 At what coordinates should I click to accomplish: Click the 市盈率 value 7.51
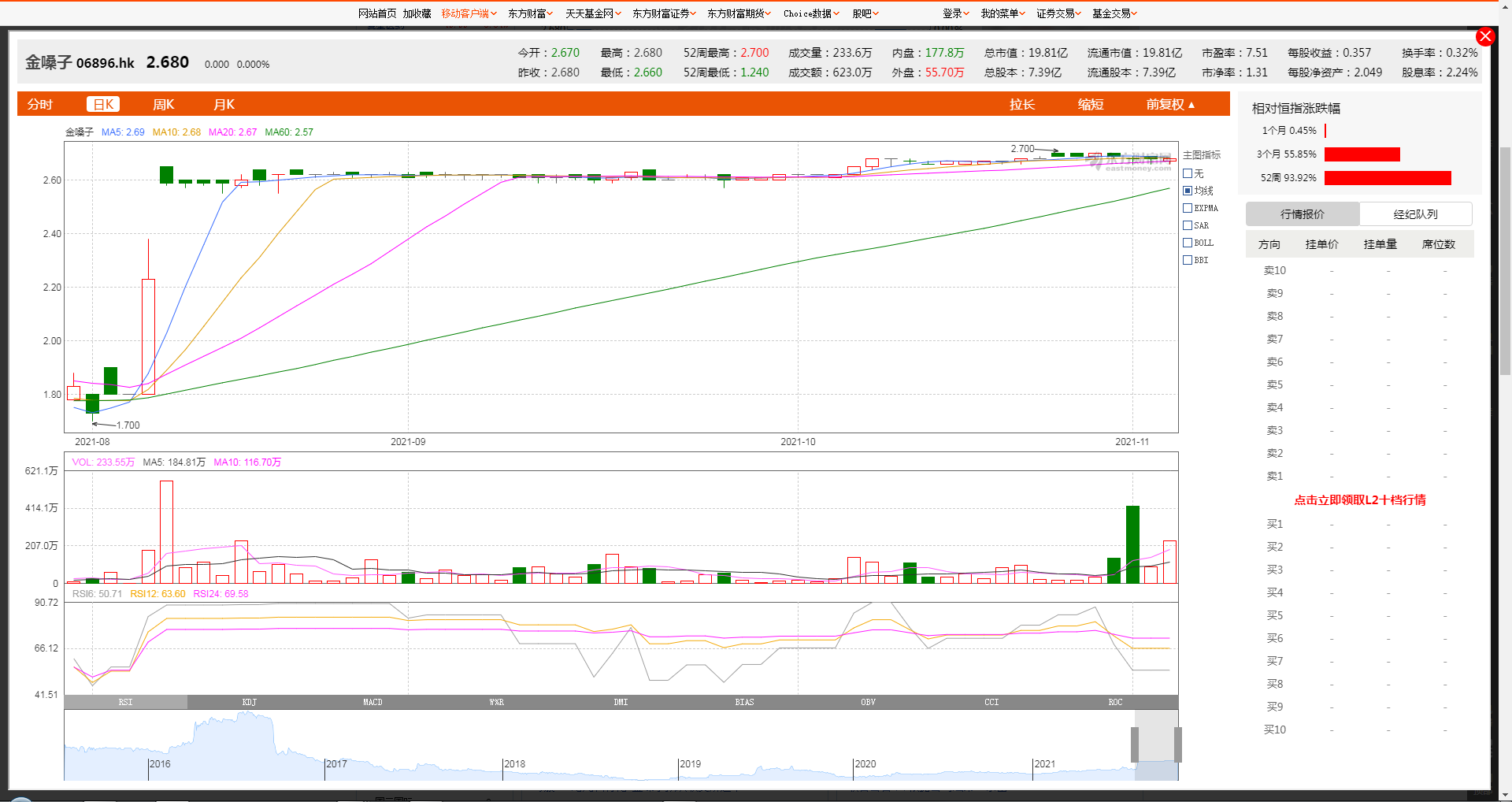tap(1257, 53)
